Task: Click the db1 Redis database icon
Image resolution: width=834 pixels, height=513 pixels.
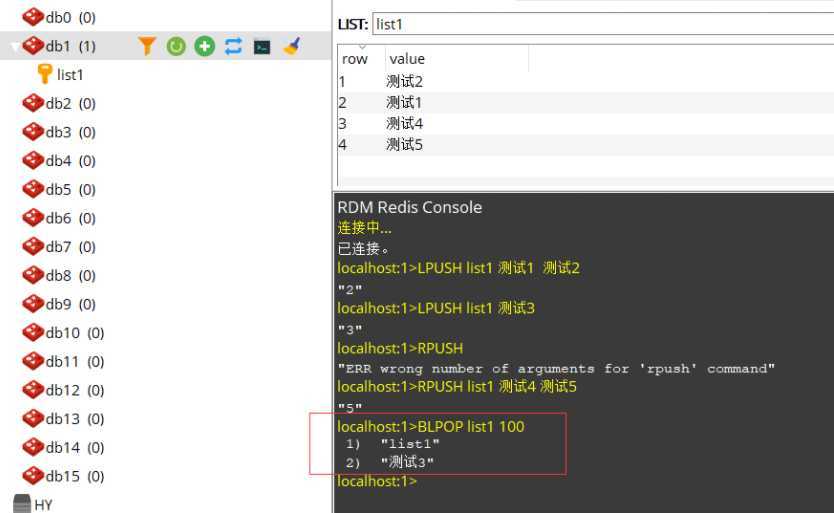Action: point(33,46)
